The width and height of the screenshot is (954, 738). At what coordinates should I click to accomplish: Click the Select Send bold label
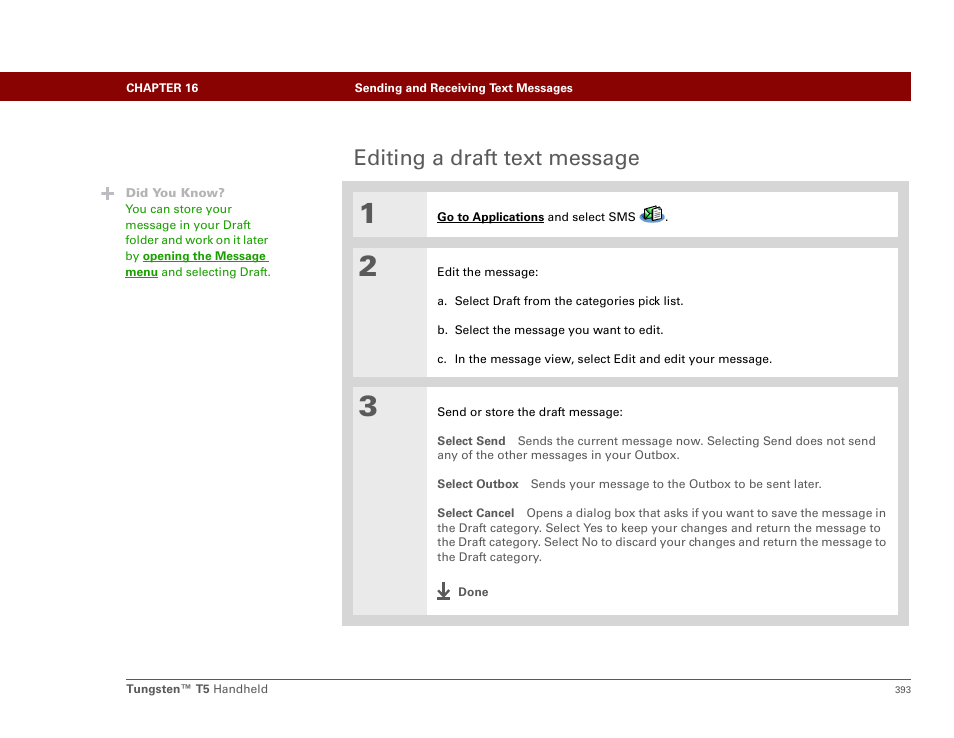point(471,441)
